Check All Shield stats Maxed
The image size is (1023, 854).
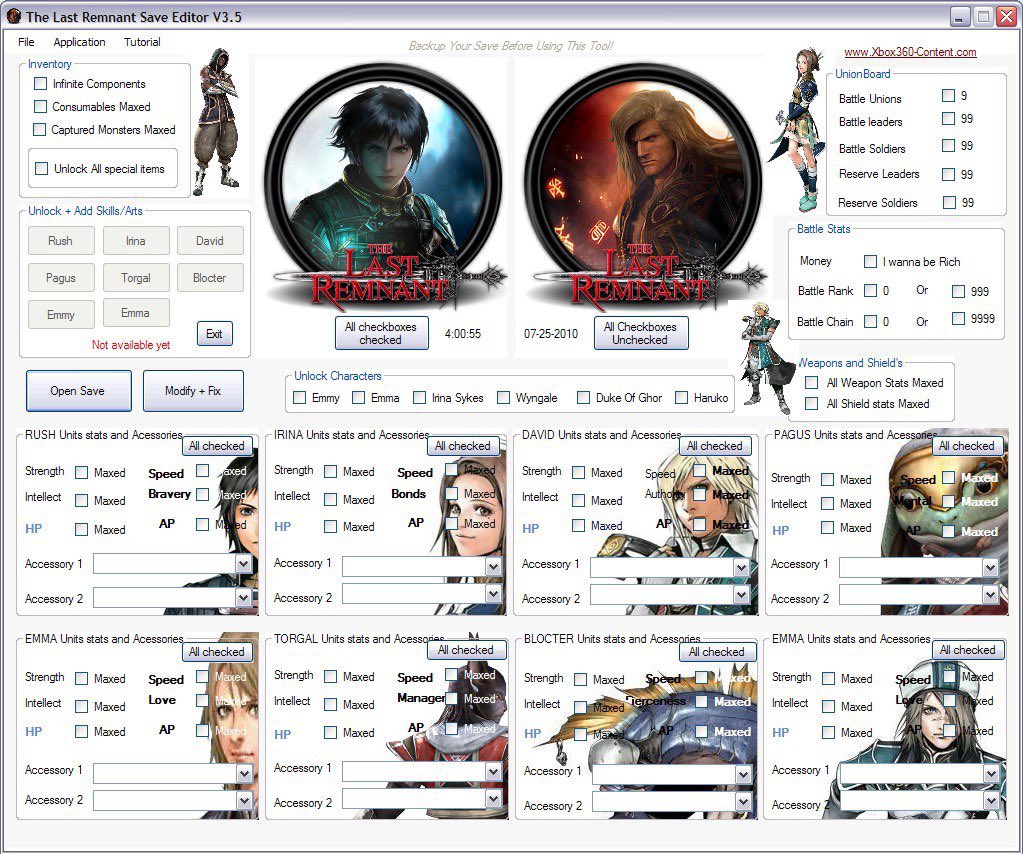click(812, 403)
